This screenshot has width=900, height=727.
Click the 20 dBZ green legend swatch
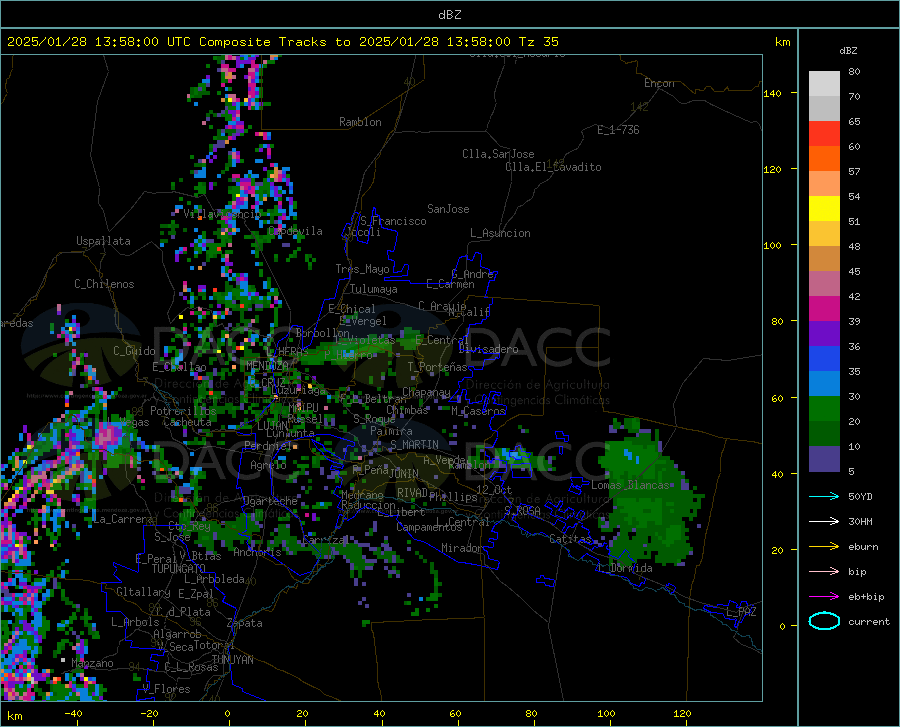[824, 409]
